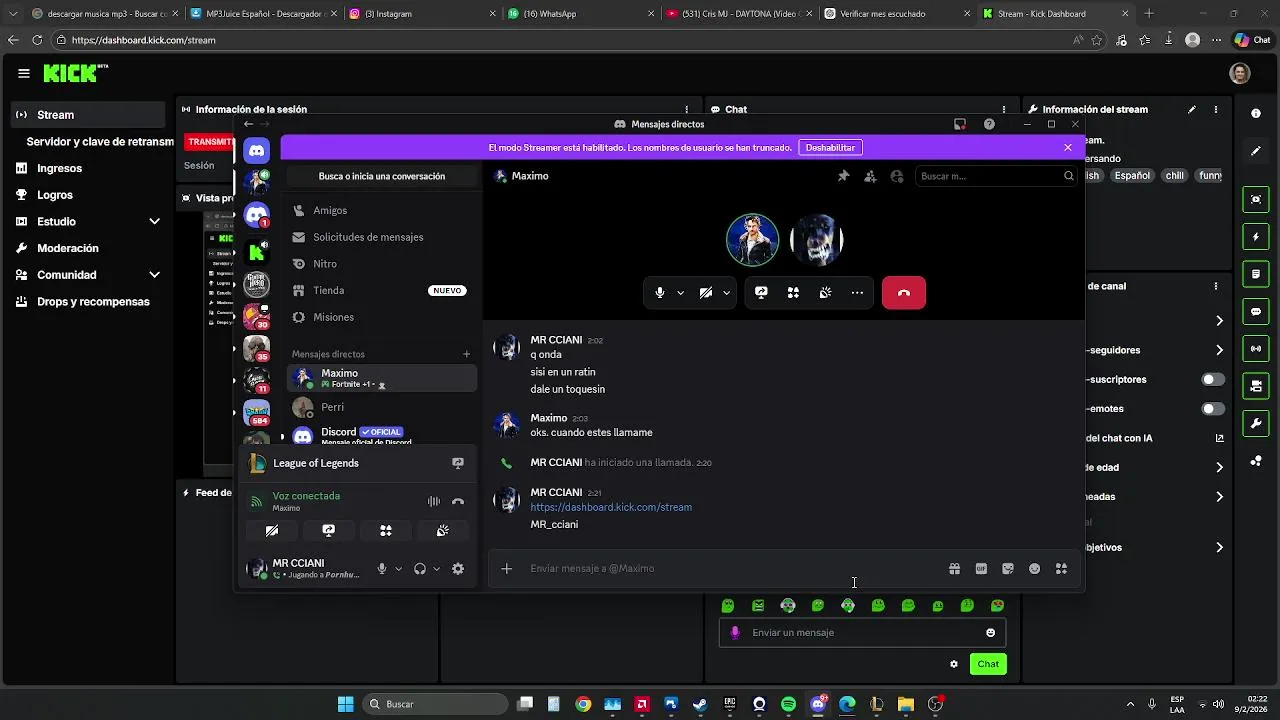Open Misiones in the Discord sidebar
1280x720 pixels.
tap(381, 317)
